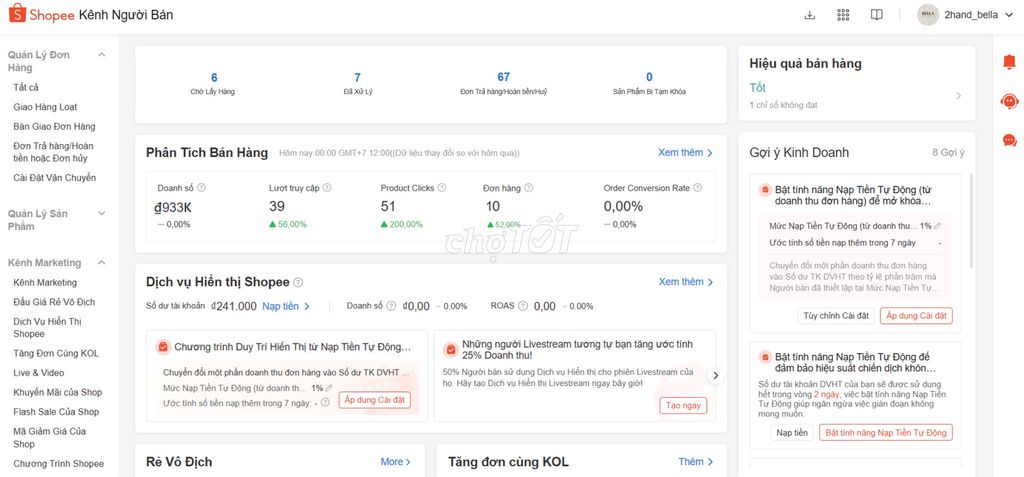This screenshot has height=477, width=1024.
Task: Click Áp dụng Cài đặt in Chương trình card
Action: 374,400
